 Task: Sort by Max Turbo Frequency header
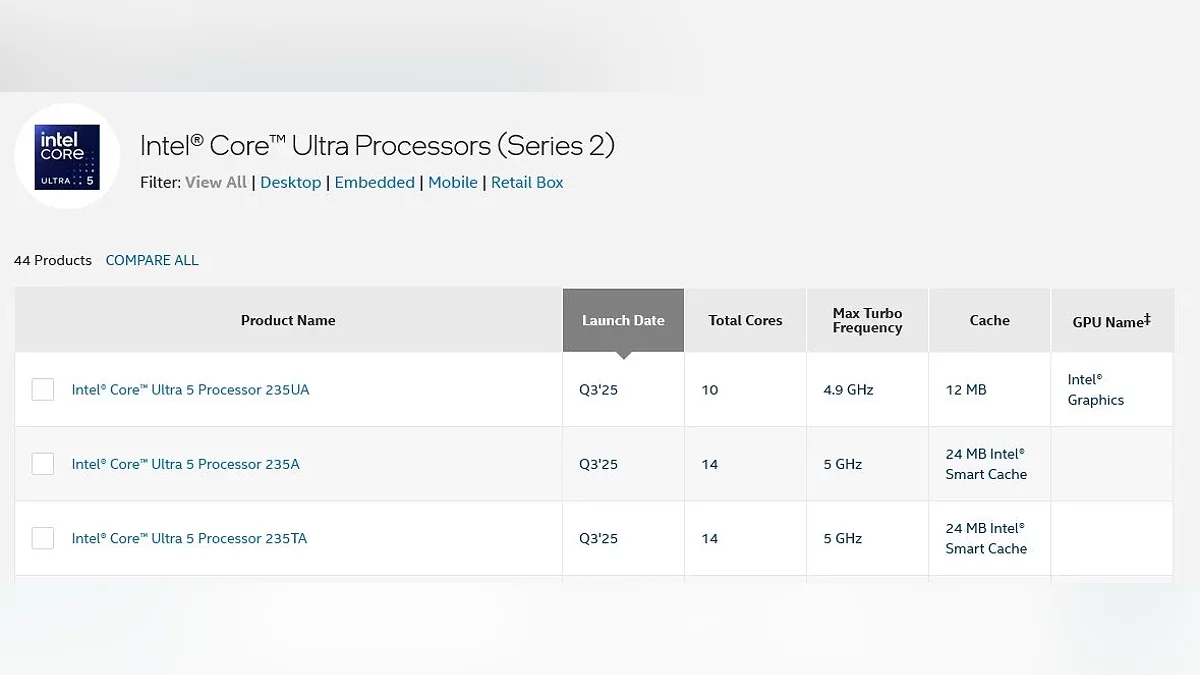pos(867,320)
